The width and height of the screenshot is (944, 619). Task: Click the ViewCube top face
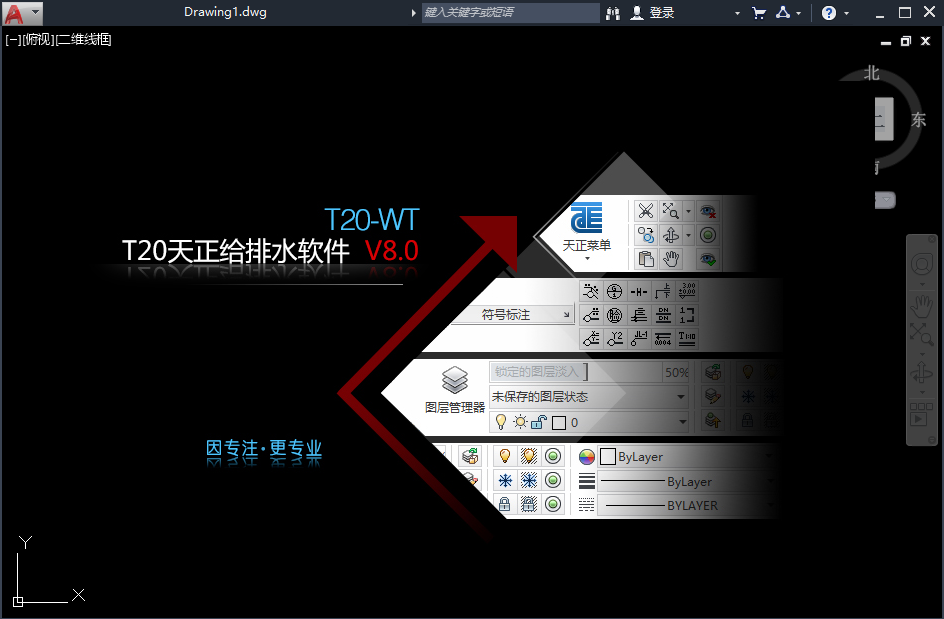(883, 119)
